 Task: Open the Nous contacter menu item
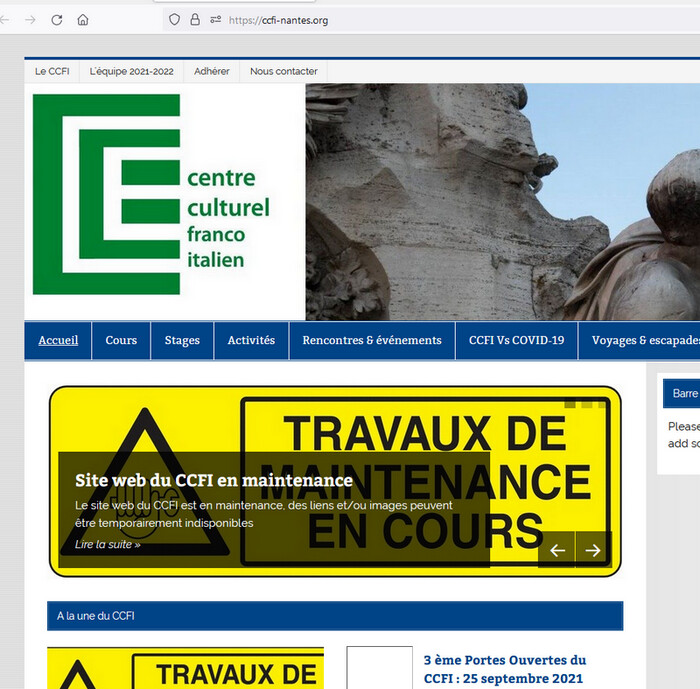point(283,71)
